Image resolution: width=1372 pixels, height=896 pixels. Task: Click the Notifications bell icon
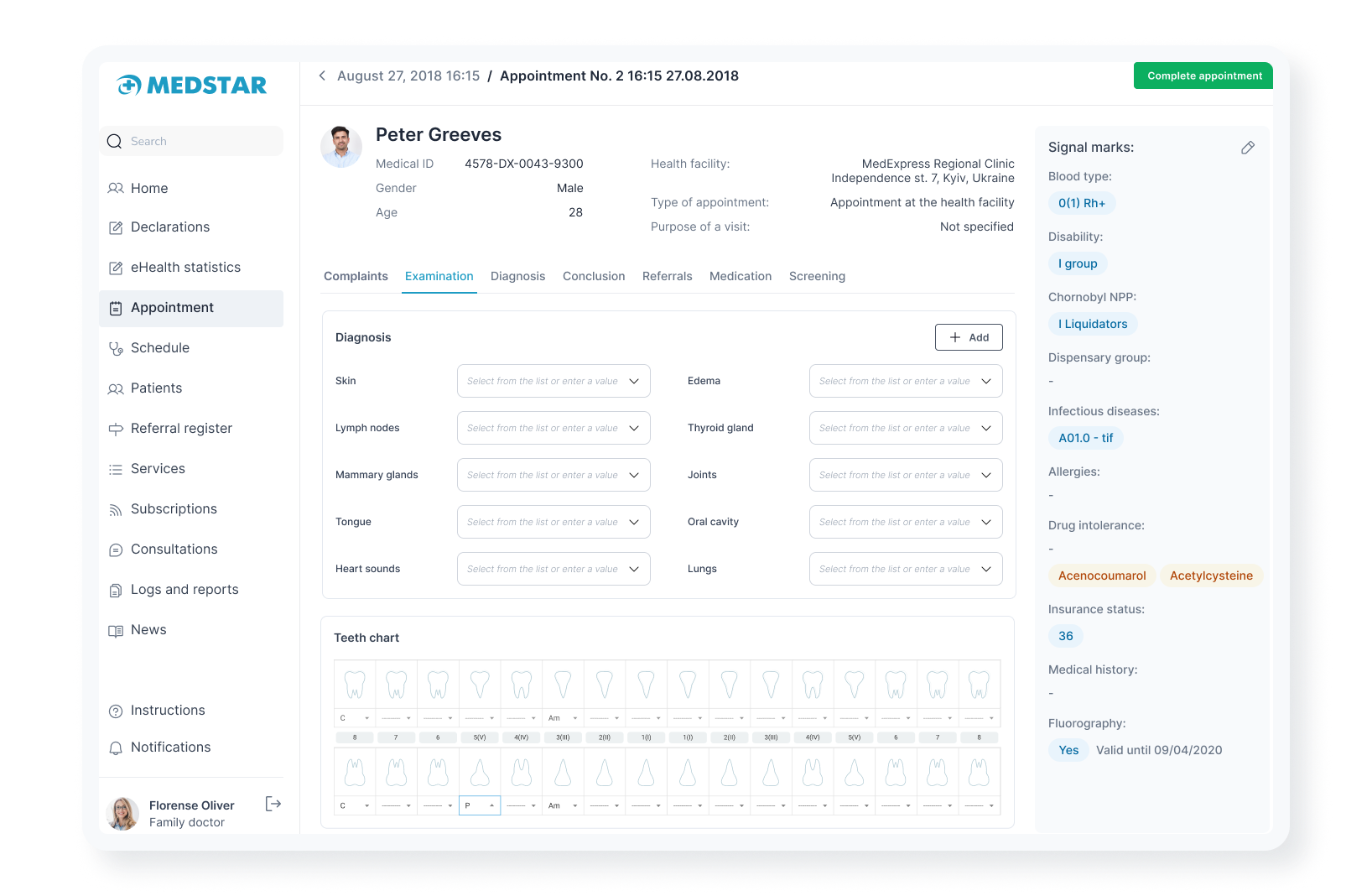116,748
